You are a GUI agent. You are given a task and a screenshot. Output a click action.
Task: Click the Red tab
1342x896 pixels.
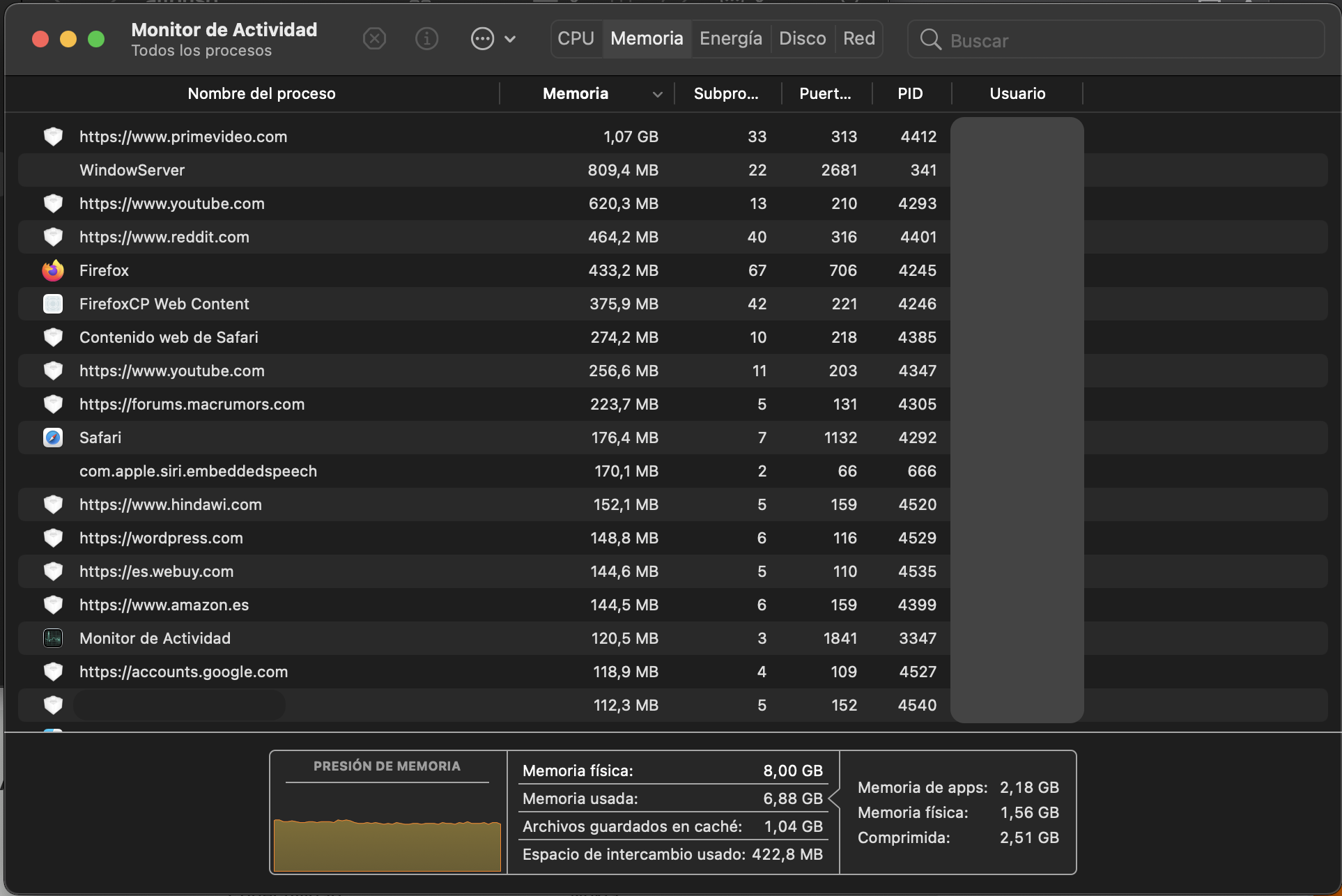click(857, 38)
